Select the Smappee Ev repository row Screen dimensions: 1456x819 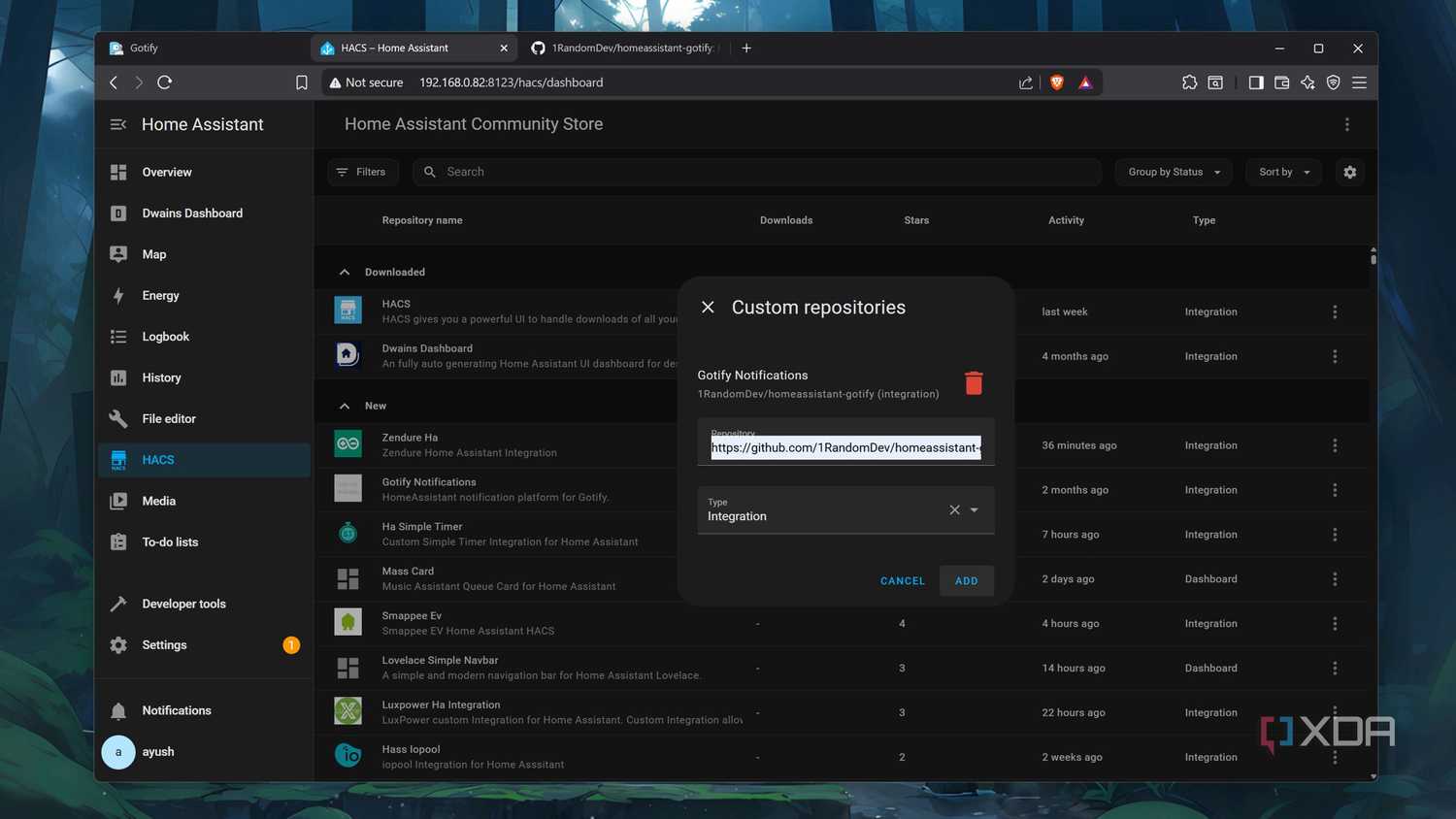pyautogui.click(x=844, y=624)
